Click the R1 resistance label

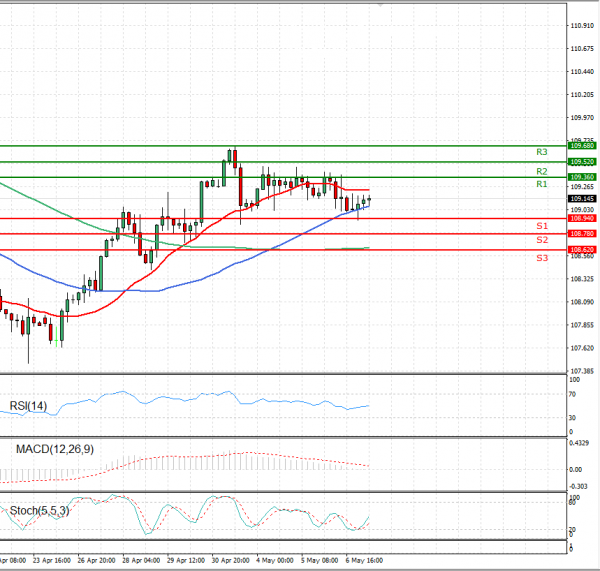(541, 184)
